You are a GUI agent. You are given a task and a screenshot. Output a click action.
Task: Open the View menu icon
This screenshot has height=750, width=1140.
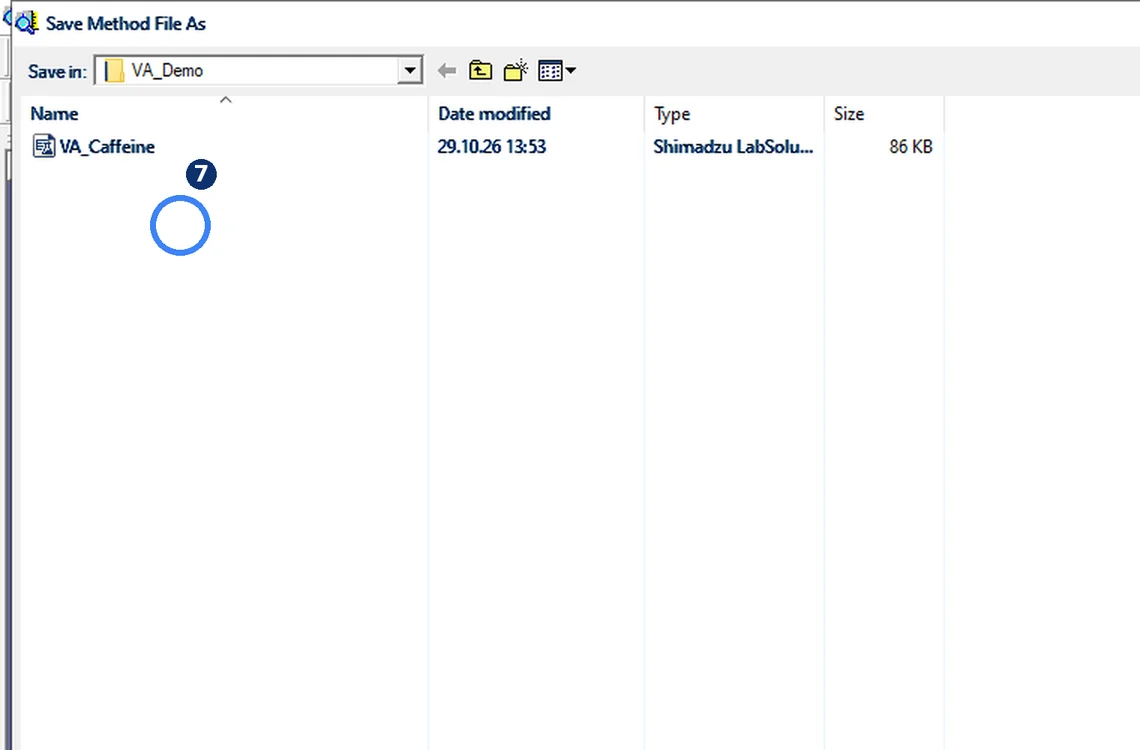[550, 70]
